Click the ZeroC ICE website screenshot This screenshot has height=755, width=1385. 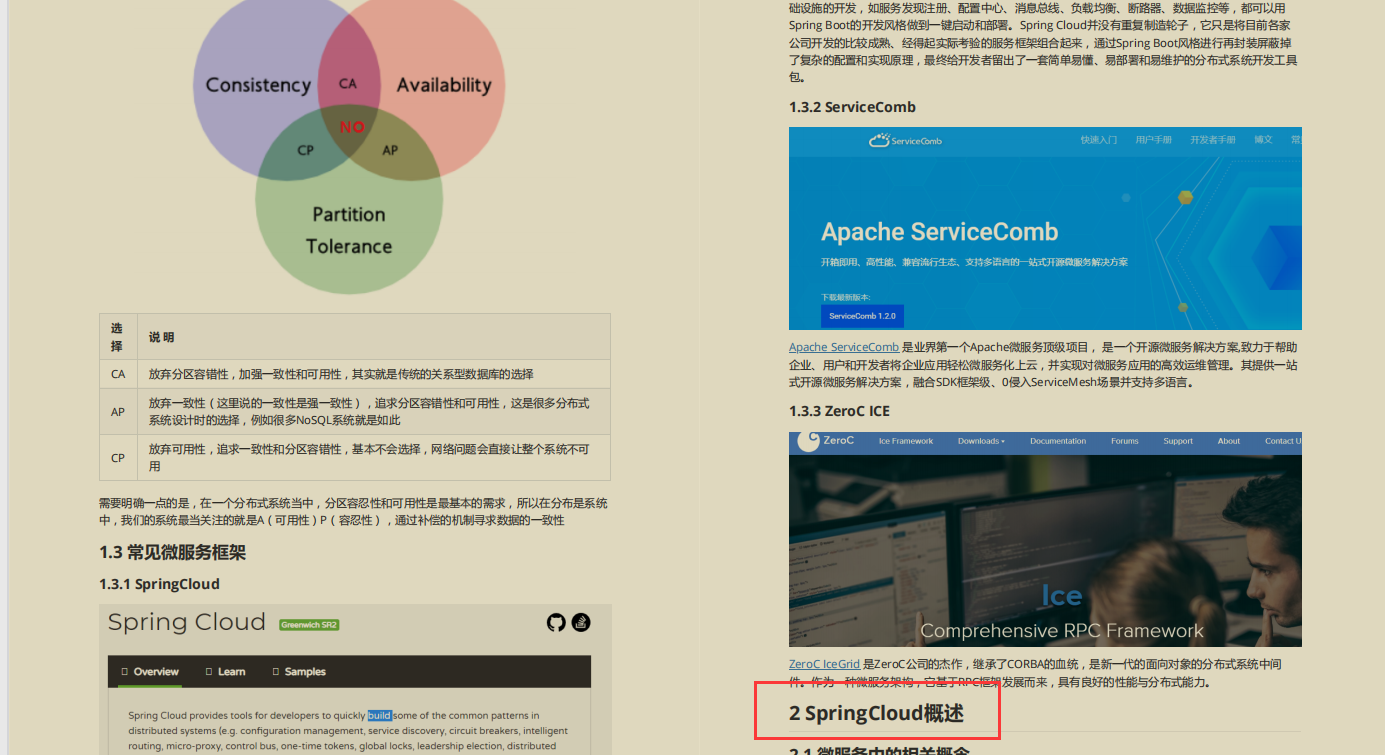click(1045, 539)
